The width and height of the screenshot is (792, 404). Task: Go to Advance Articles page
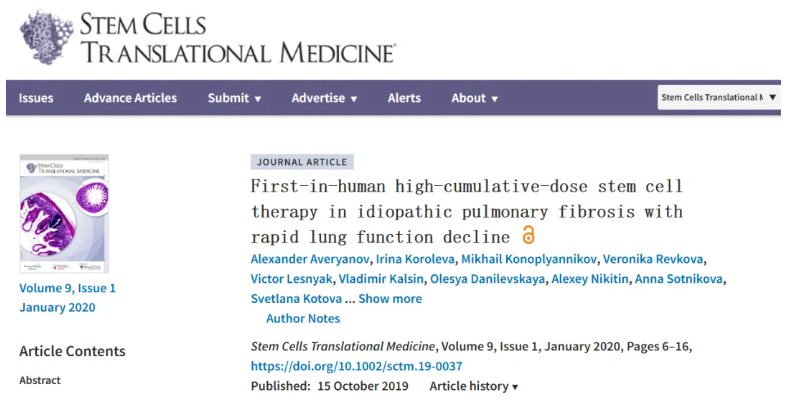[x=130, y=98]
